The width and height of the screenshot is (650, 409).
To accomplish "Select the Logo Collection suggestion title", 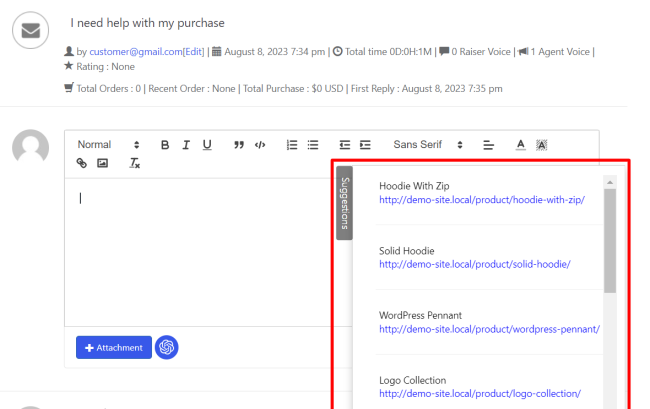I will [412, 380].
